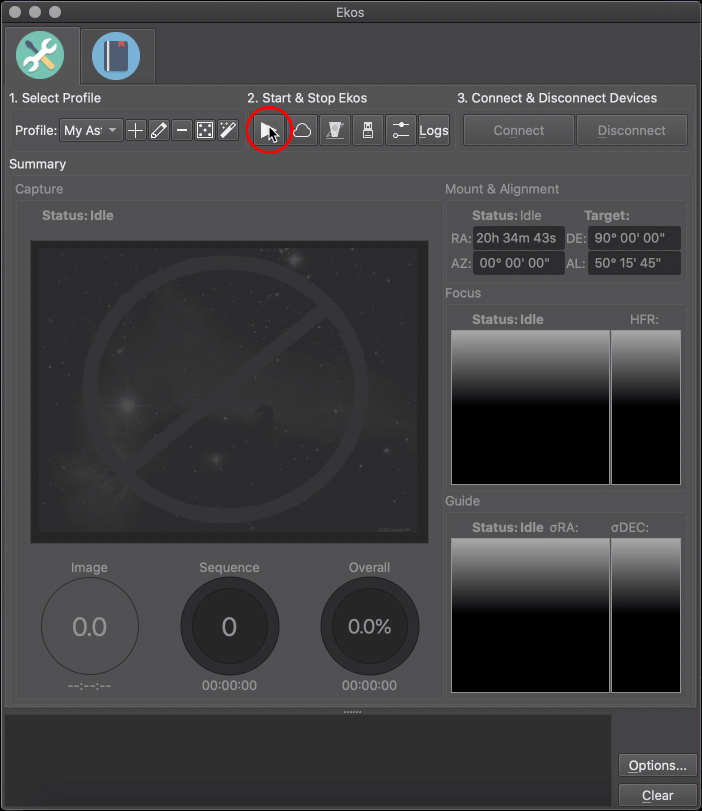Open the cloud icon button
Screen dimensions: 702x811
302,131
